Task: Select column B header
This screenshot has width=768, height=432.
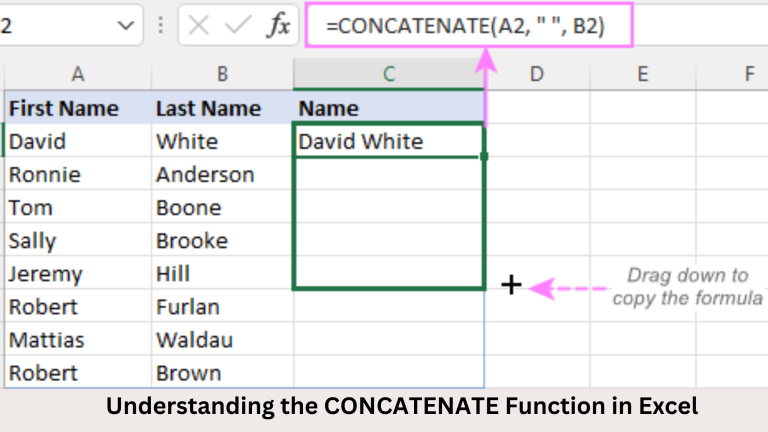Action: 222,73
